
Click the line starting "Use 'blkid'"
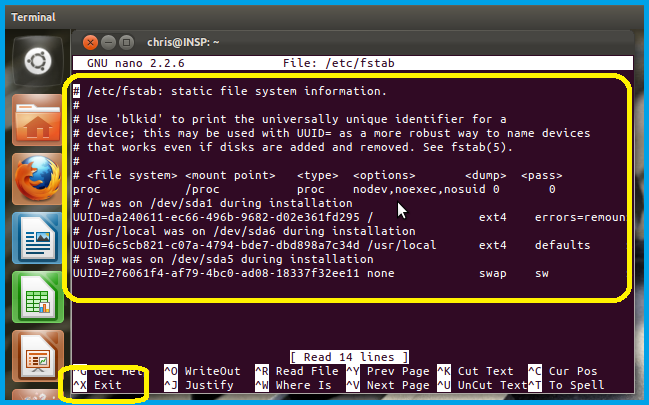(290, 119)
